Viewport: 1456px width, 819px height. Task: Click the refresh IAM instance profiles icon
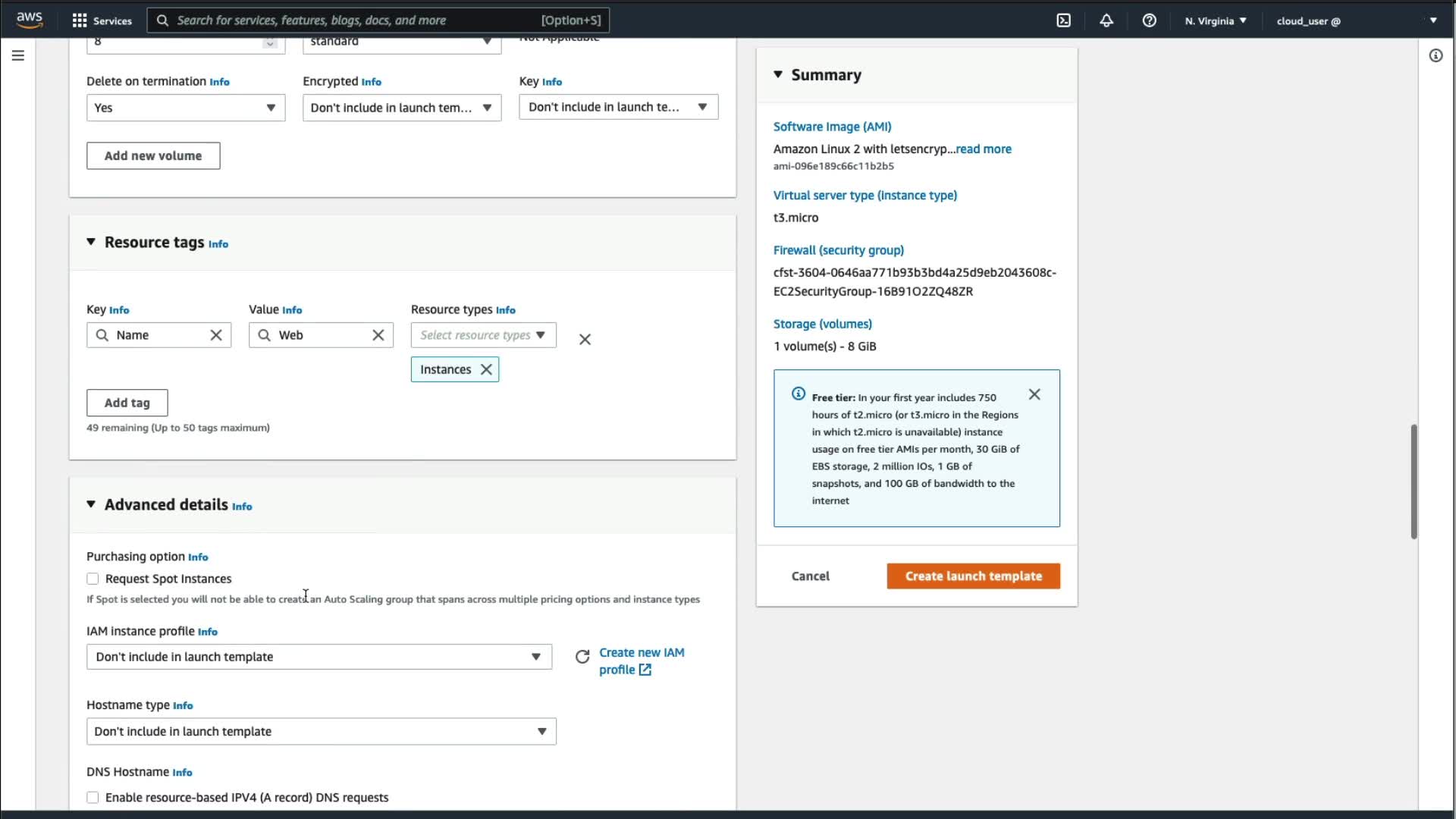click(582, 657)
